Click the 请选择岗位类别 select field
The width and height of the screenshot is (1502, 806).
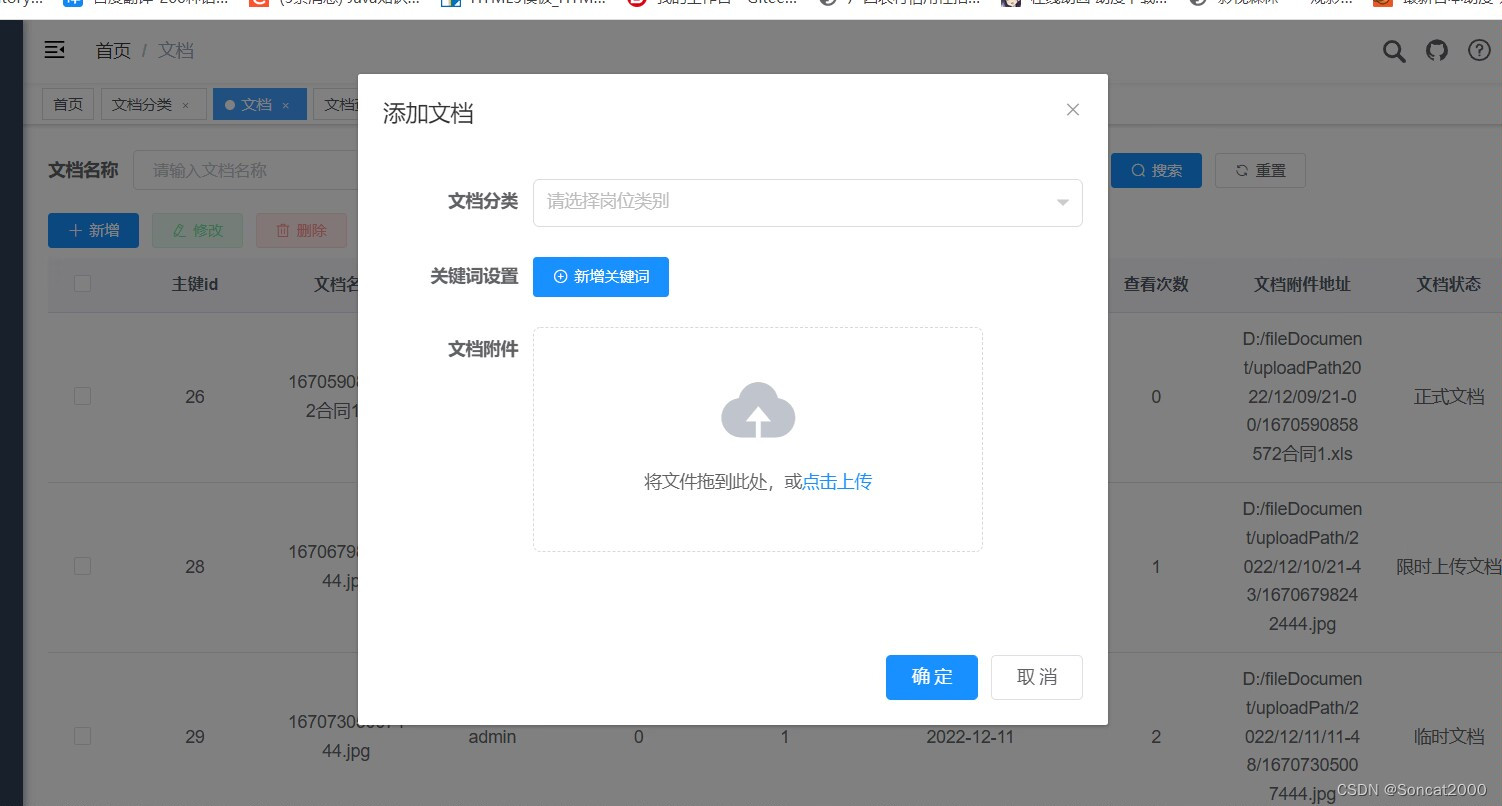click(x=807, y=202)
